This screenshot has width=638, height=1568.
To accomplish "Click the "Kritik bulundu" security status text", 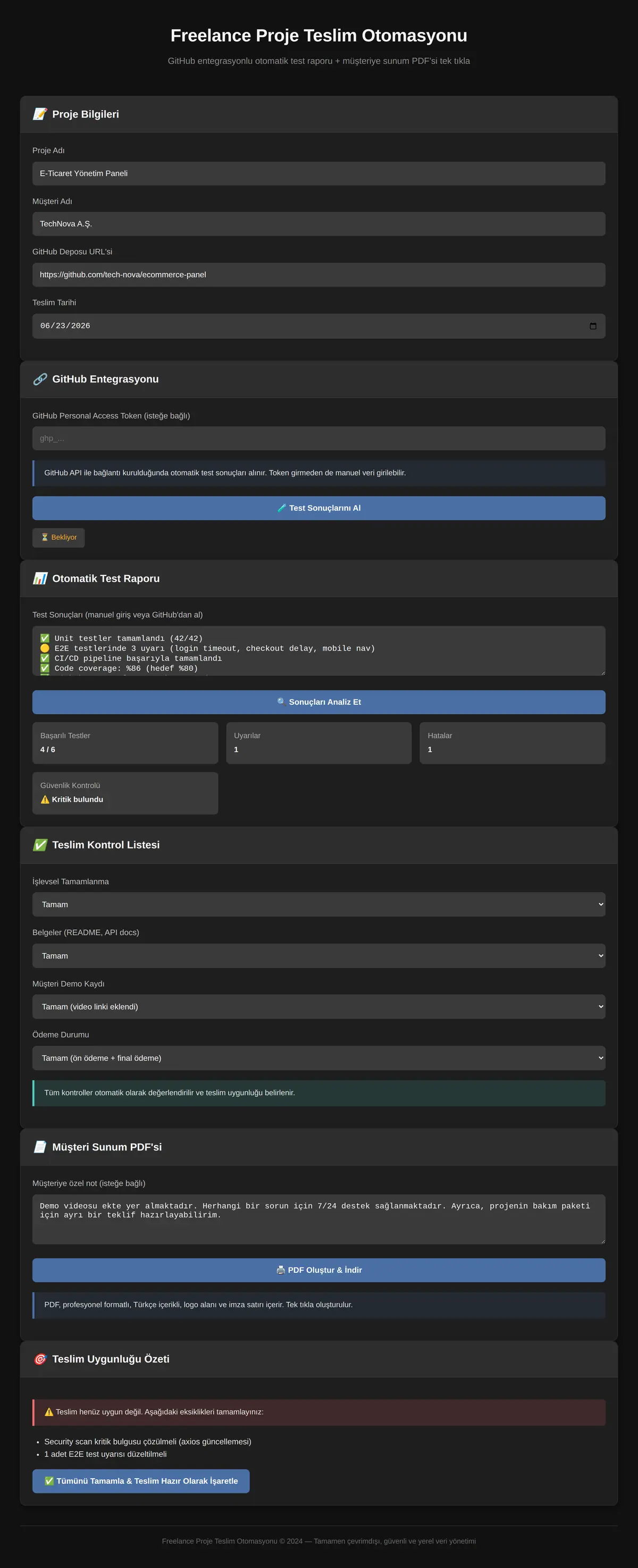I will point(77,800).
